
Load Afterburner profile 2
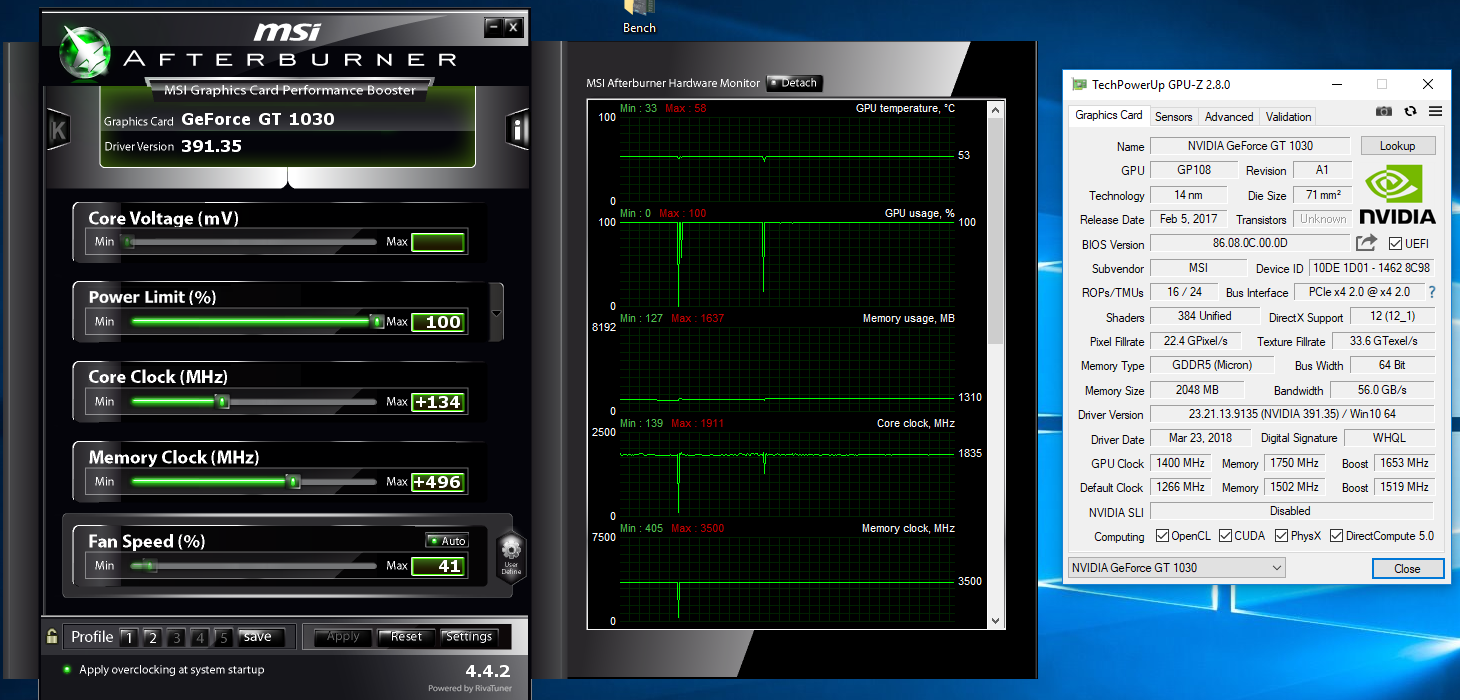pyautogui.click(x=152, y=637)
